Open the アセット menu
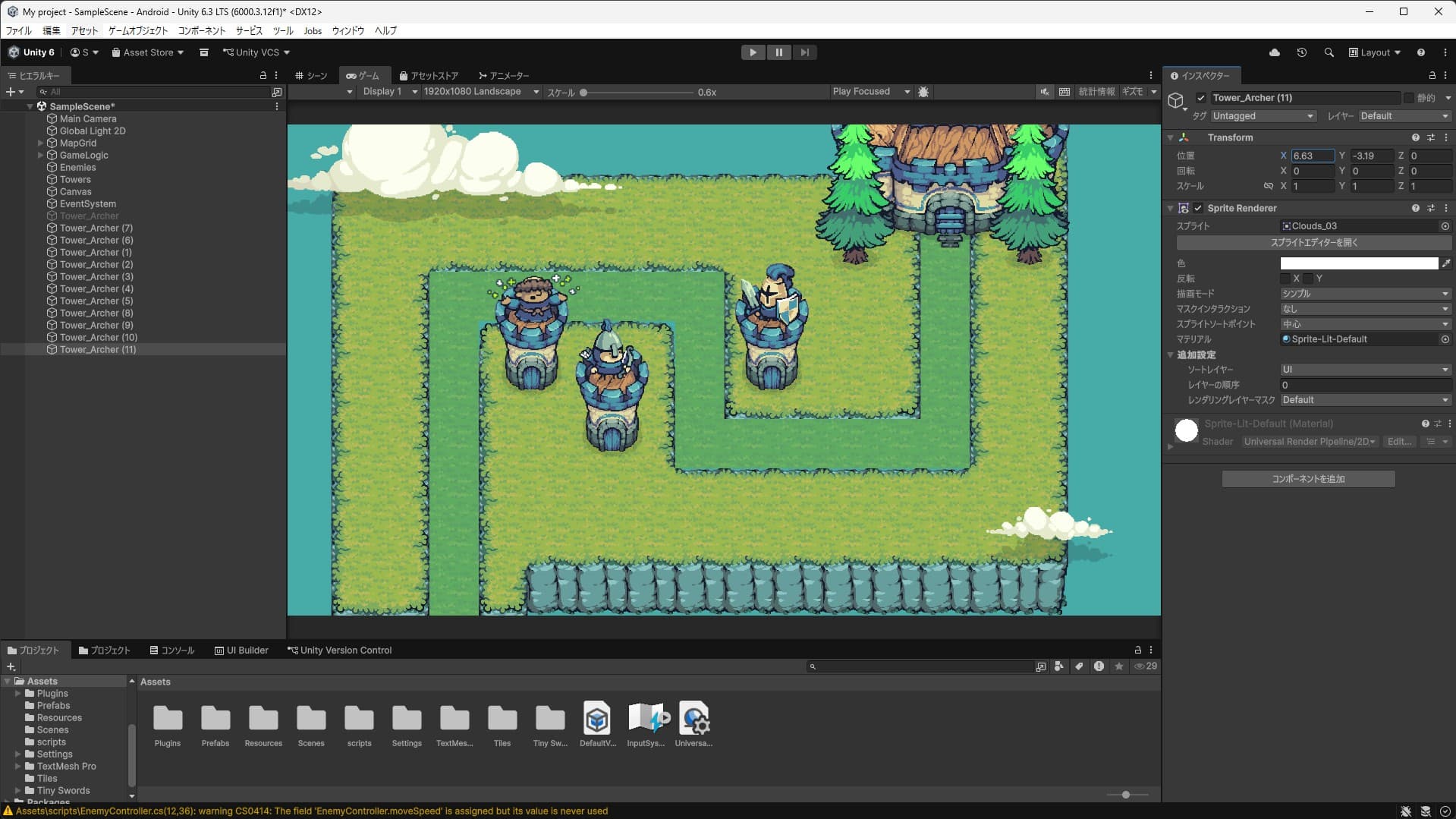The height and width of the screenshot is (819, 1456). point(84,31)
